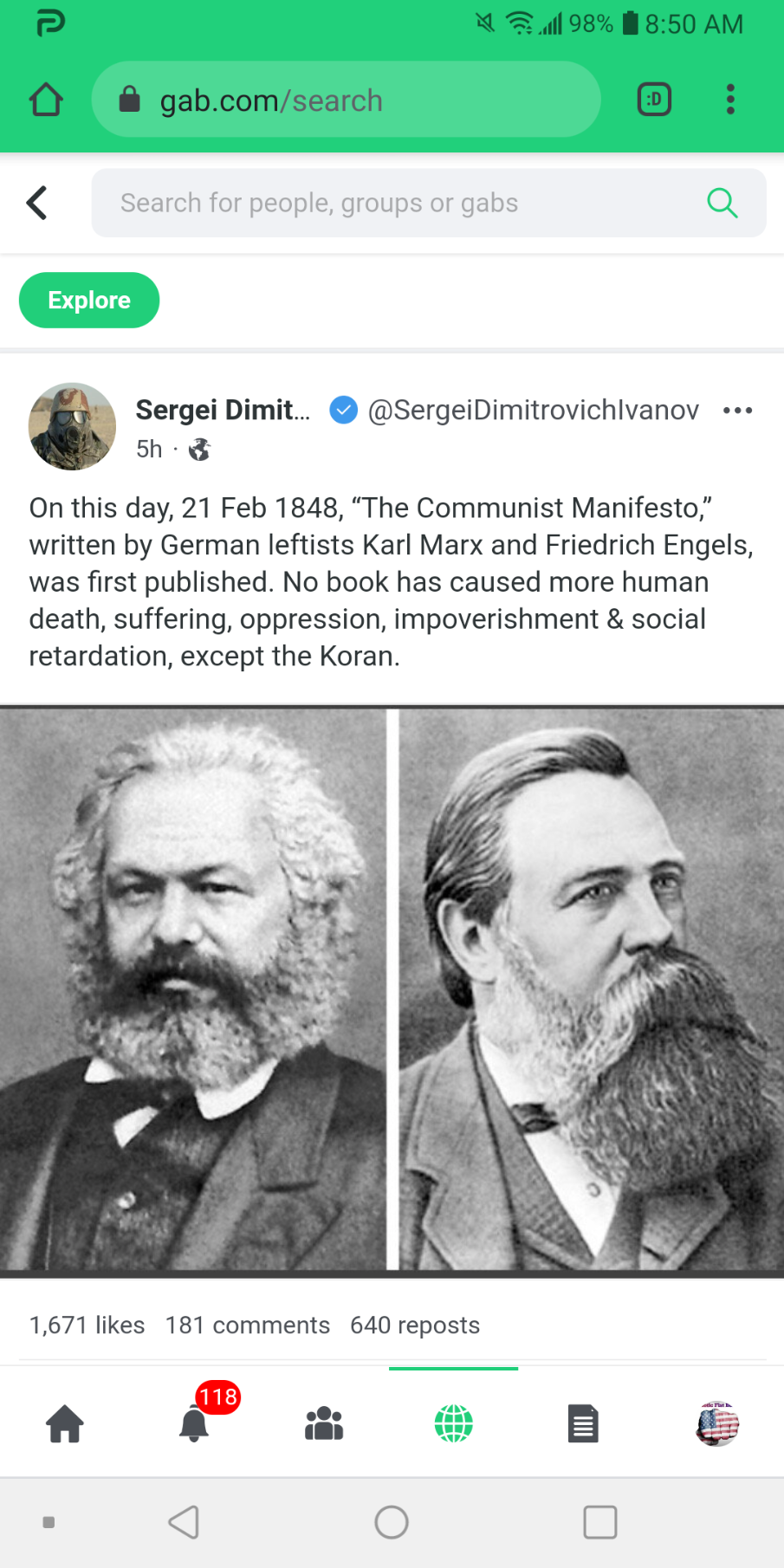The height and width of the screenshot is (1568, 784).
Task: Open the browser tab switcher
Action: pos(654,100)
